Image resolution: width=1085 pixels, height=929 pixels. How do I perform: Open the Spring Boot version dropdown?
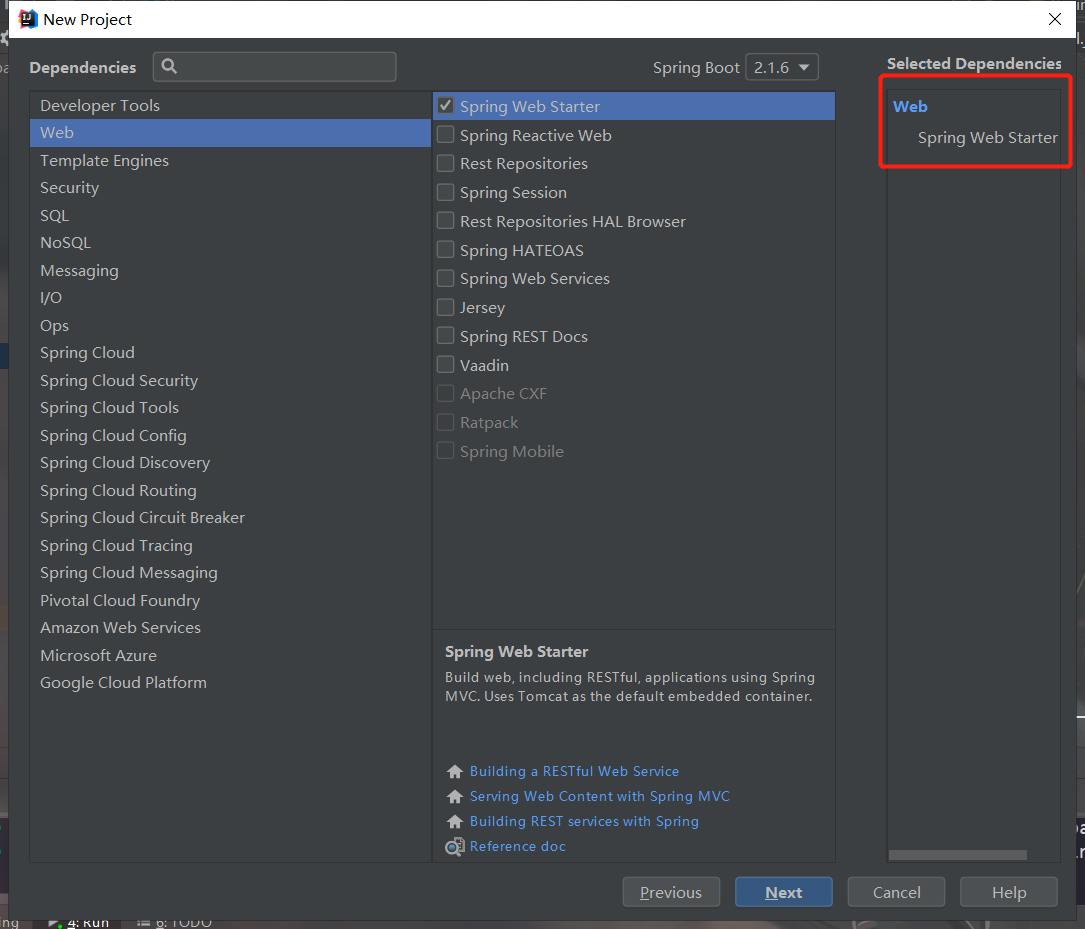pyautogui.click(x=781, y=67)
